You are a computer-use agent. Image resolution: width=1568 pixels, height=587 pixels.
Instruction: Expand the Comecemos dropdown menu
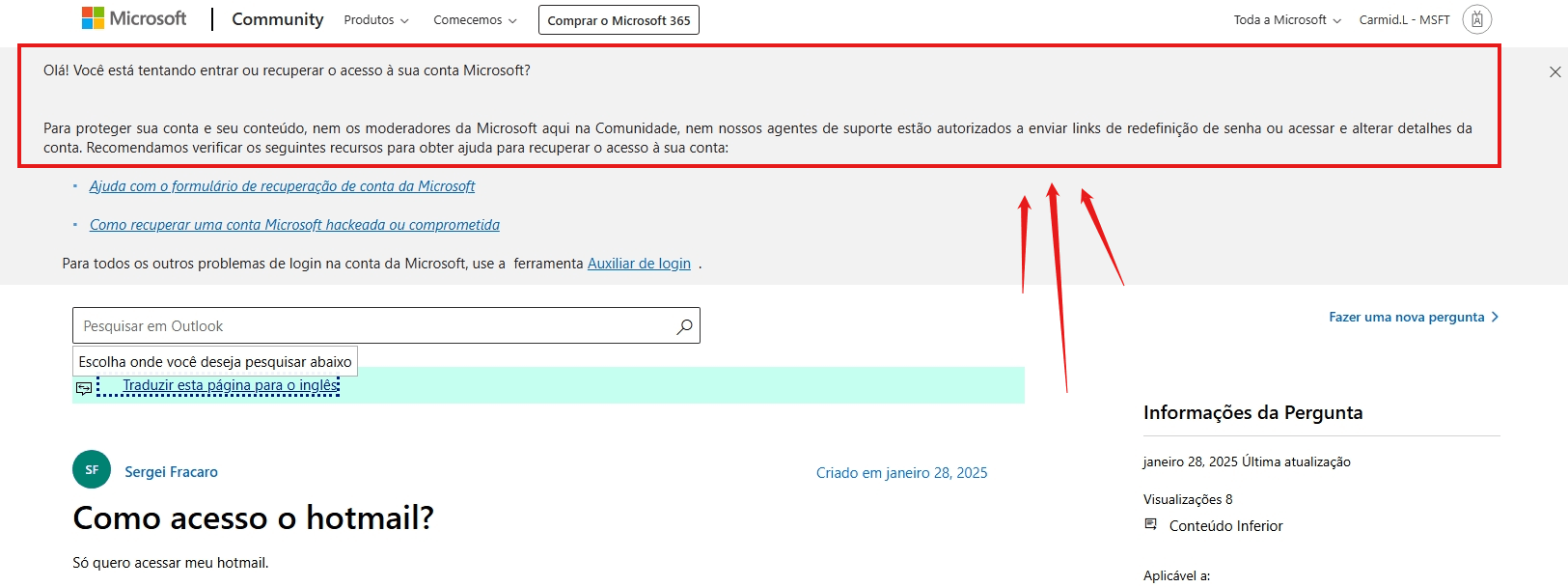tap(475, 20)
